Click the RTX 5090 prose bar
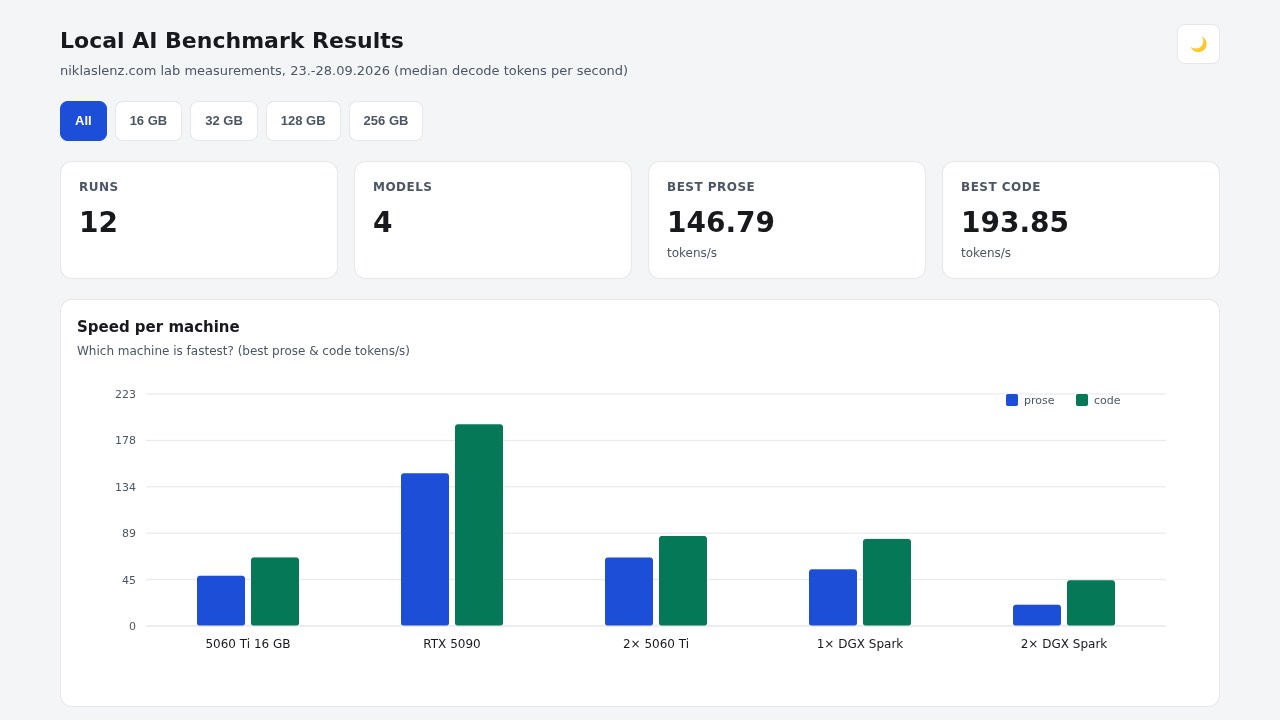Viewport: 1280px width, 720px height. point(425,549)
